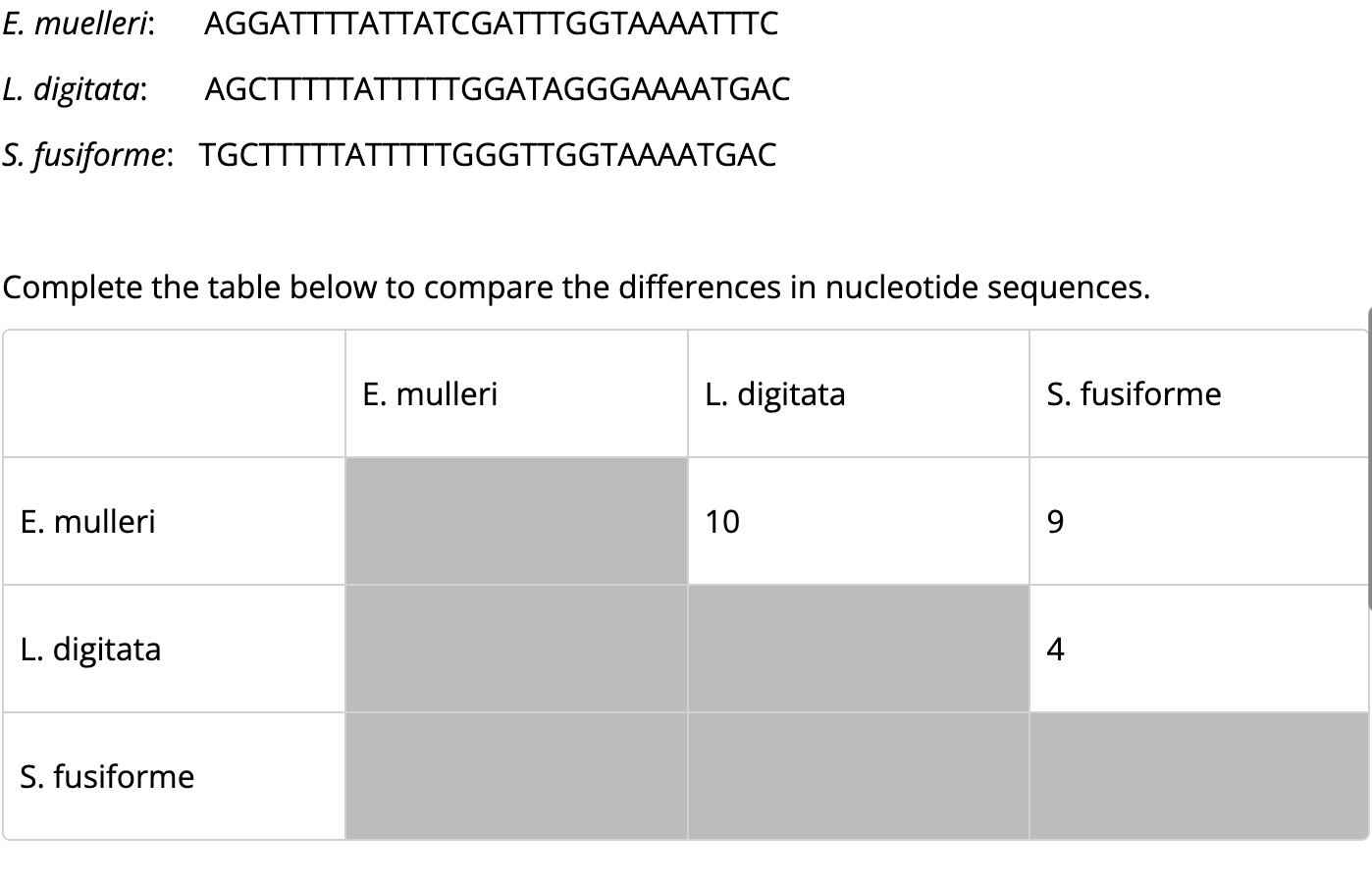Image resolution: width=1372 pixels, height=885 pixels.
Task: Select cell with value 10
Action: click(x=859, y=521)
